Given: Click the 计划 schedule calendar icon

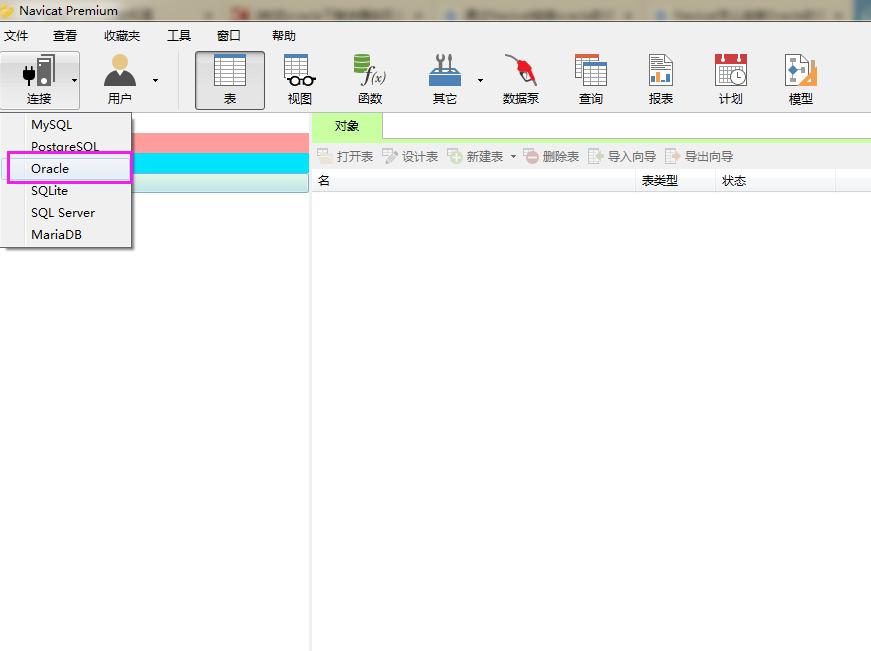Looking at the screenshot, I should [730, 71].
